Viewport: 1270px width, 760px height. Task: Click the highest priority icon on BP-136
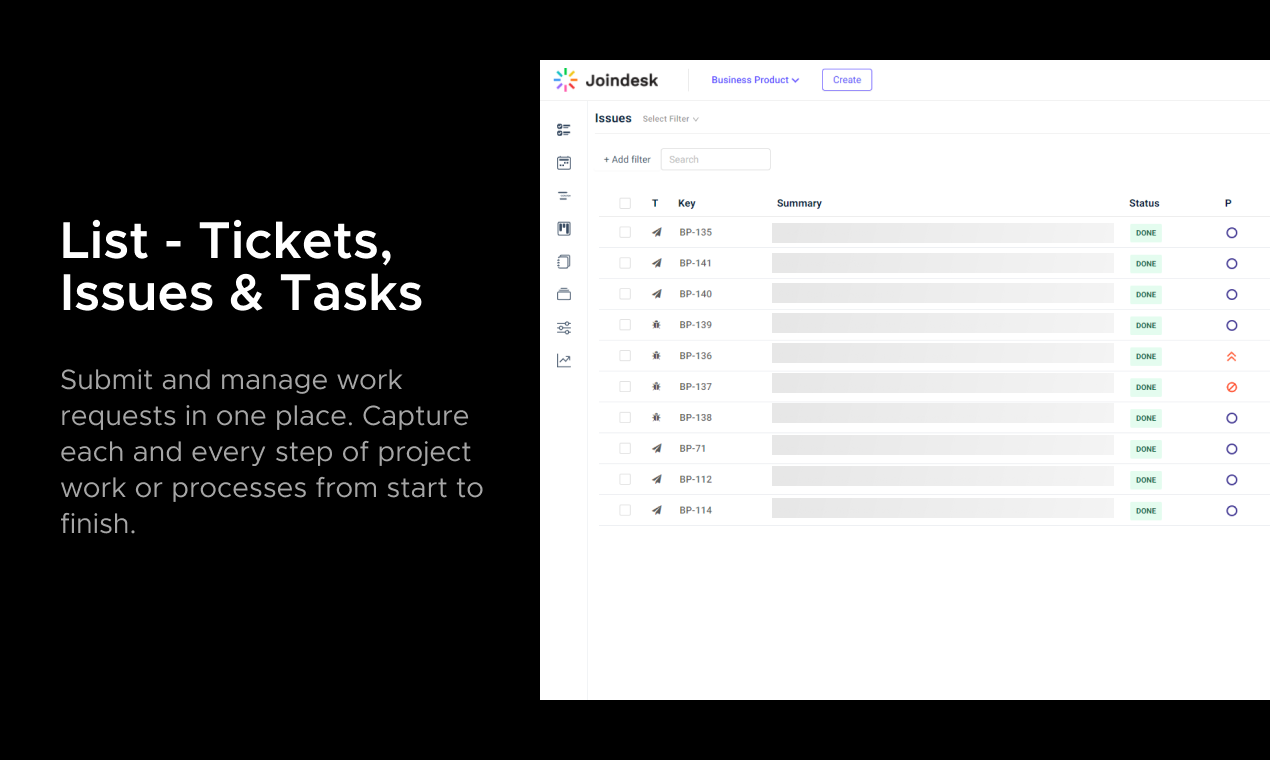pyautogui.click(x=1231, y=356)
